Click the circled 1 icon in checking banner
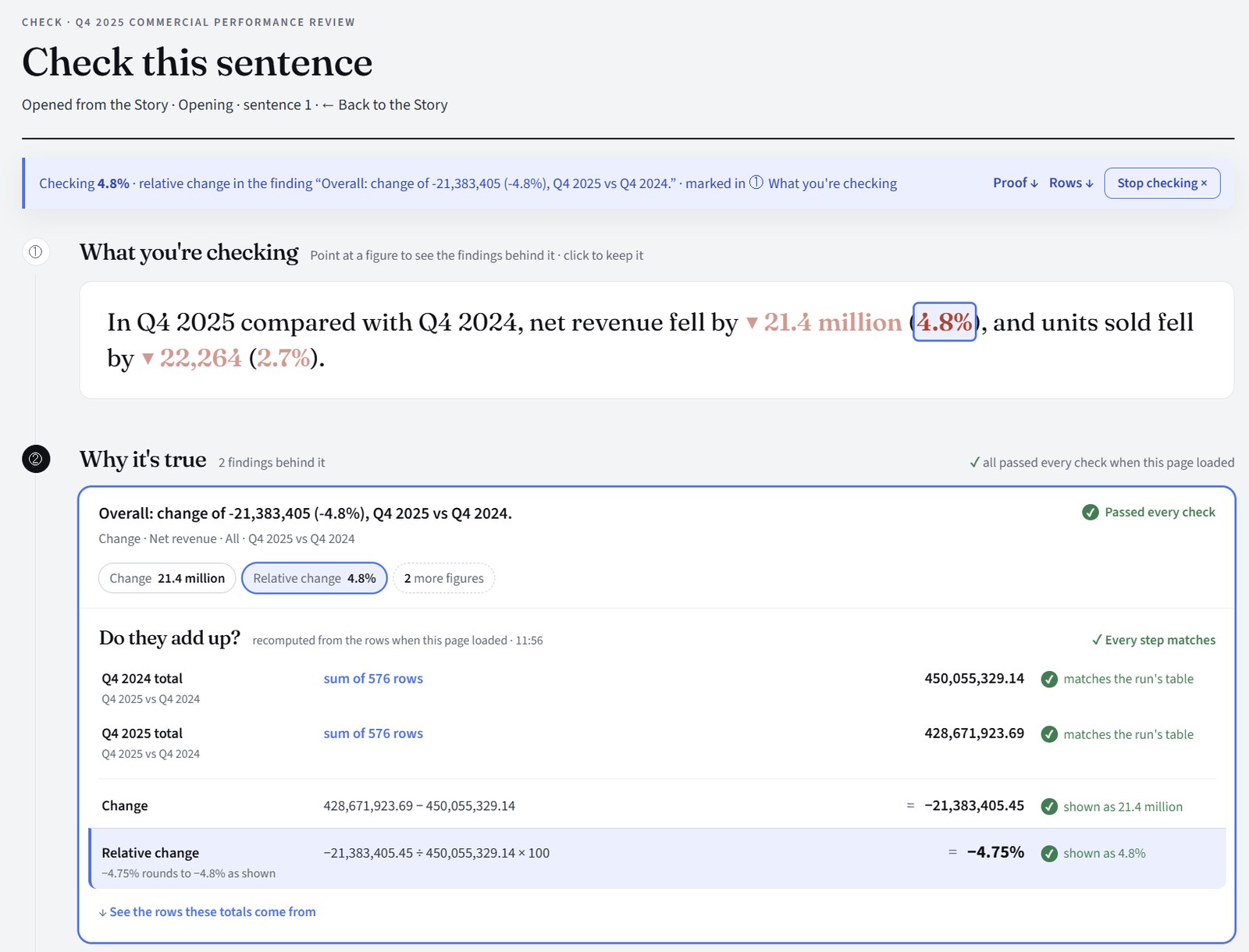 click(756, 183)
